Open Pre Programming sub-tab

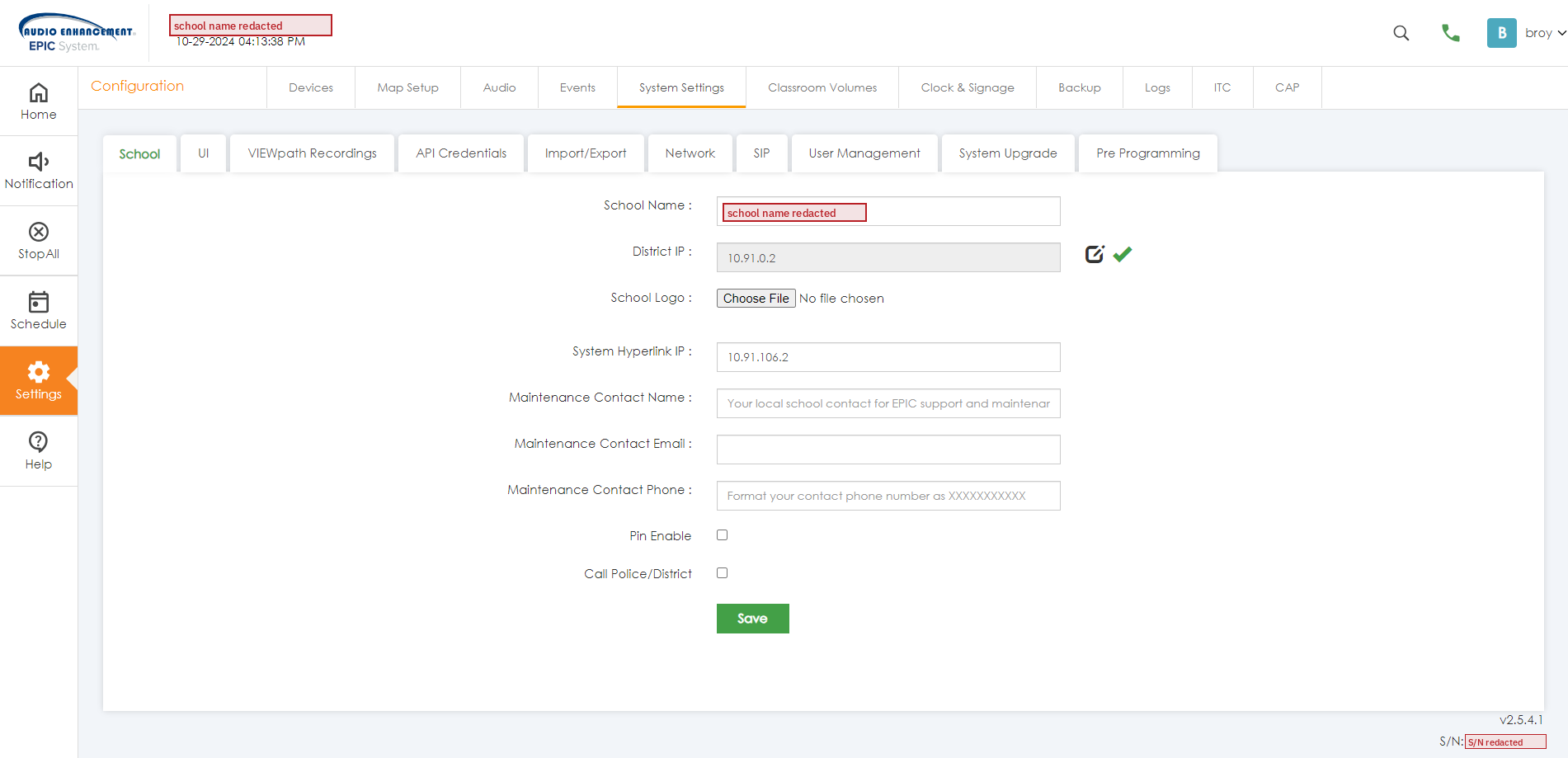1148,153
